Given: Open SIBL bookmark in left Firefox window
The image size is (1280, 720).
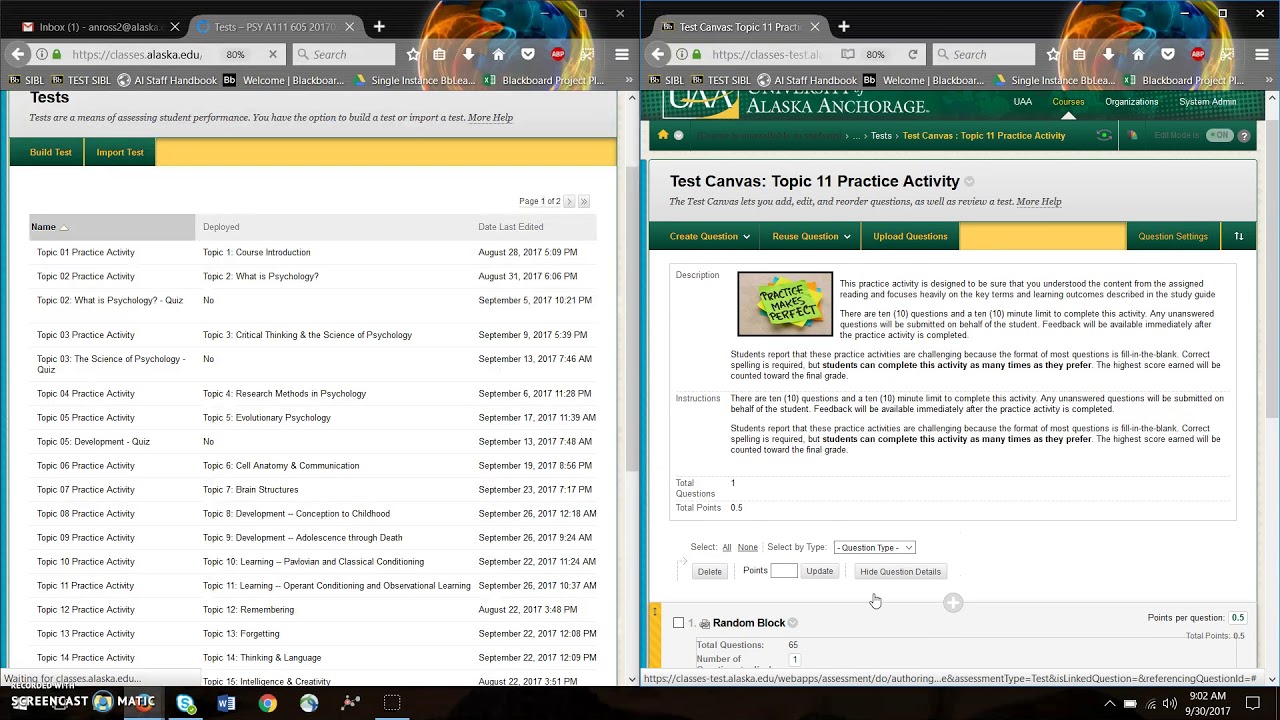Looking at the screenshot, I should click(x=27, y=80).
